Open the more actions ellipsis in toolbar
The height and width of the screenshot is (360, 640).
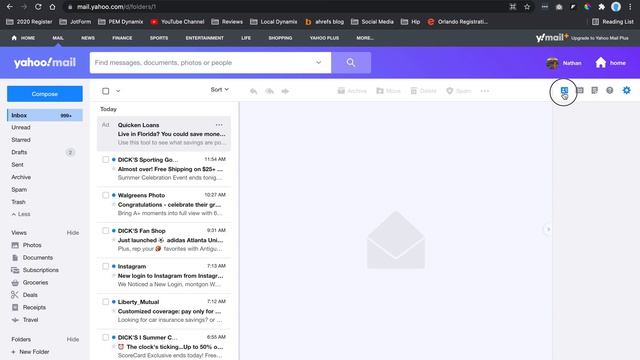coord(485,91)
